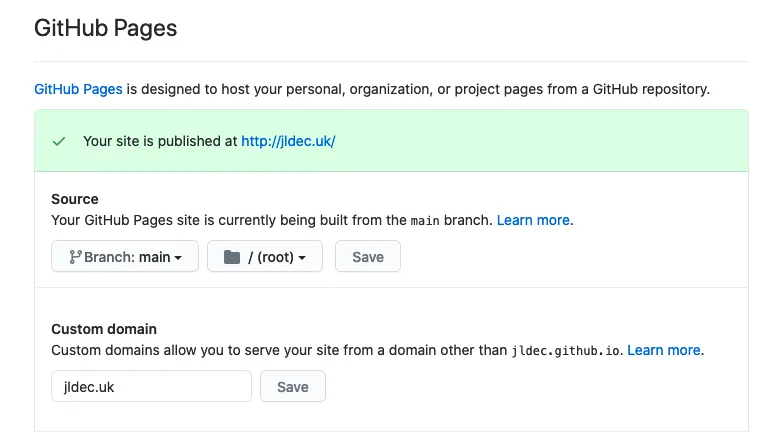Click the git branch icon
Viewport: 774px width, 432px height.
coord(75,257)
